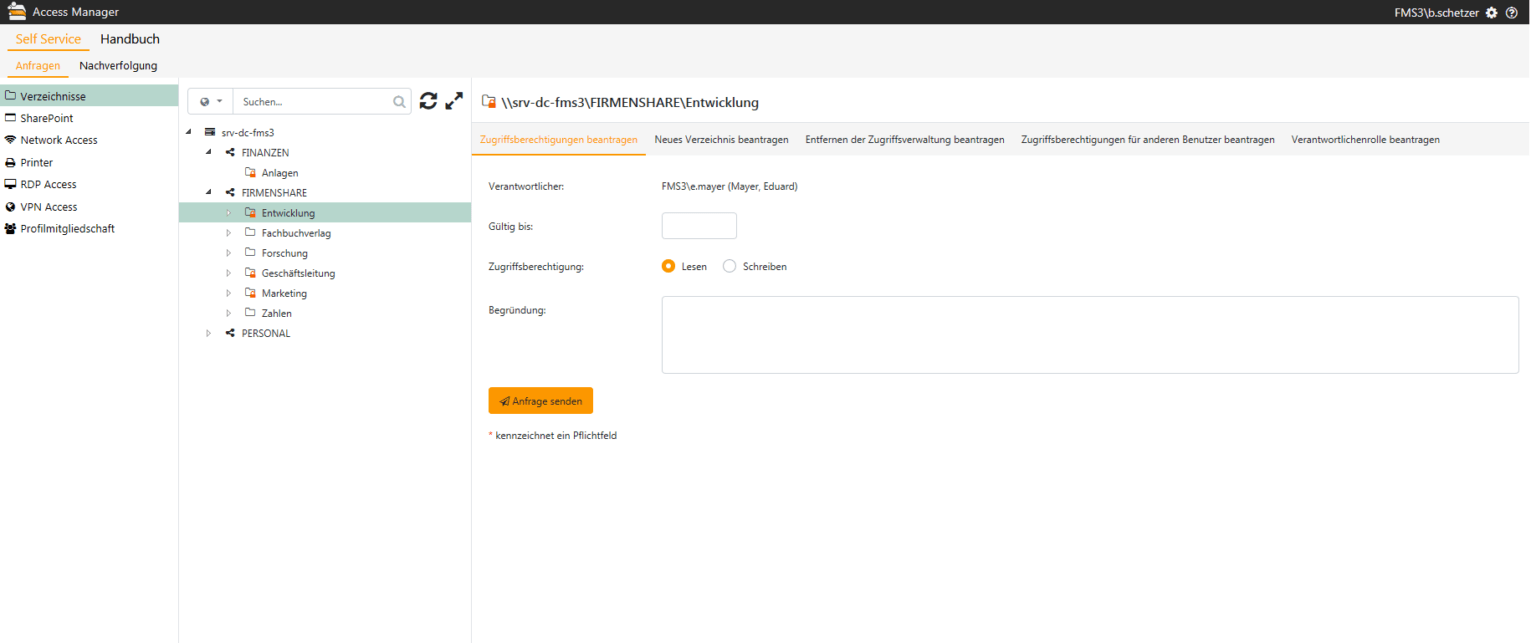
Task: Open the Handbuch menu item
Action: coord(129,39)
